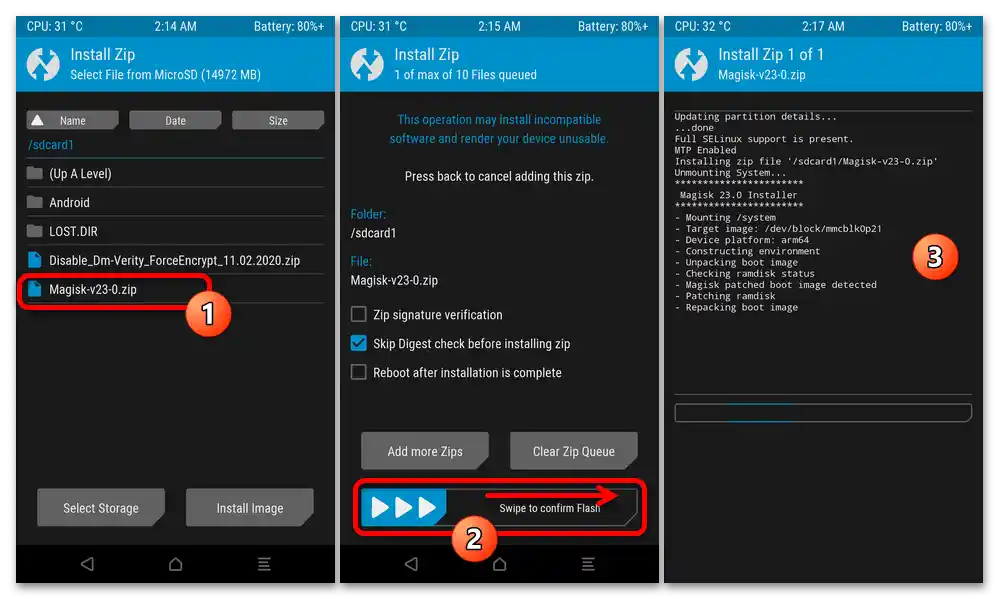Click 'Press back to cancel adding this zip.'
The width and height of the screenshot is (999, 599).
point(499,176)
